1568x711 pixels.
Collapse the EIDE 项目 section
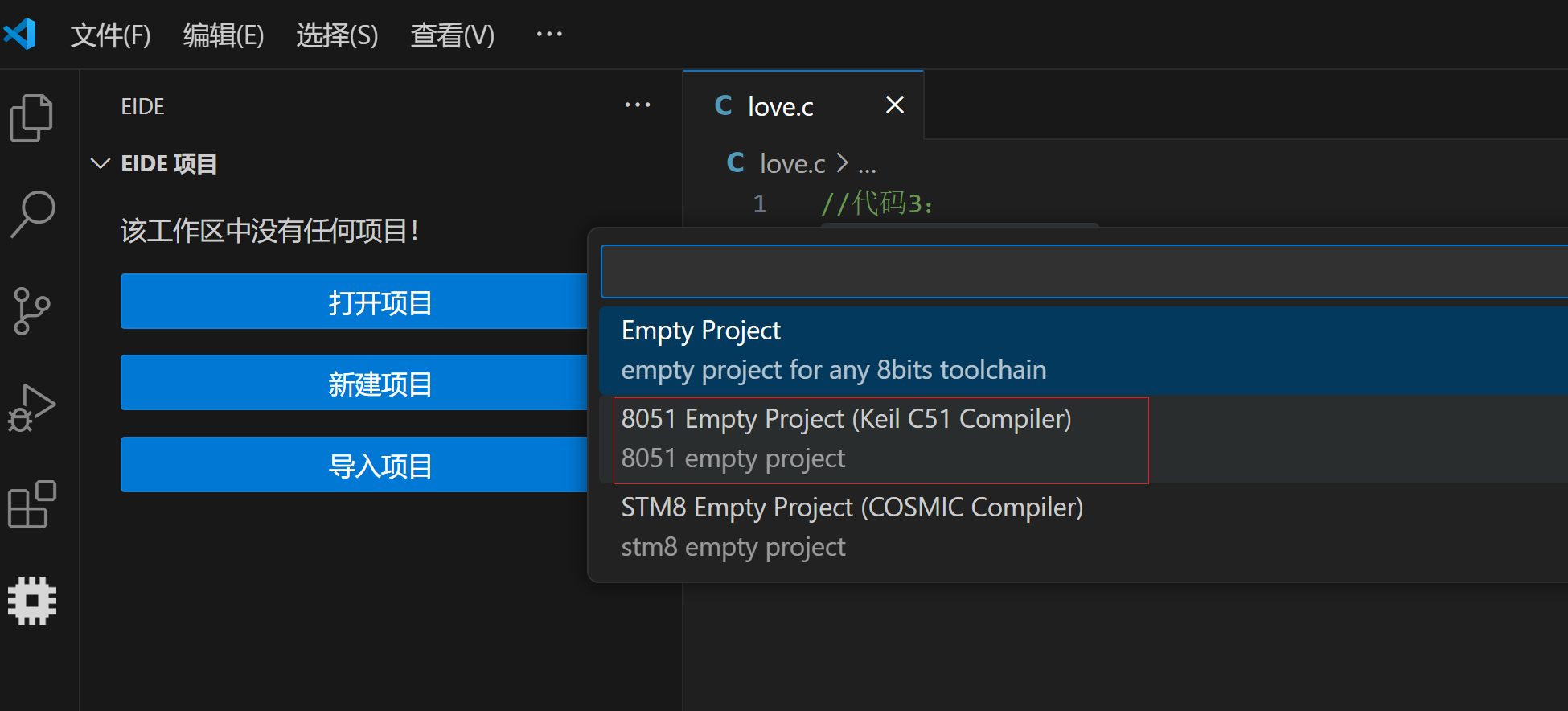101,163
